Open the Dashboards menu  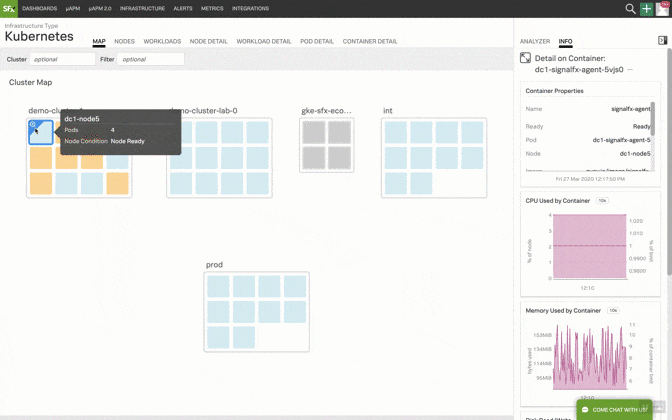coord(40,9)
